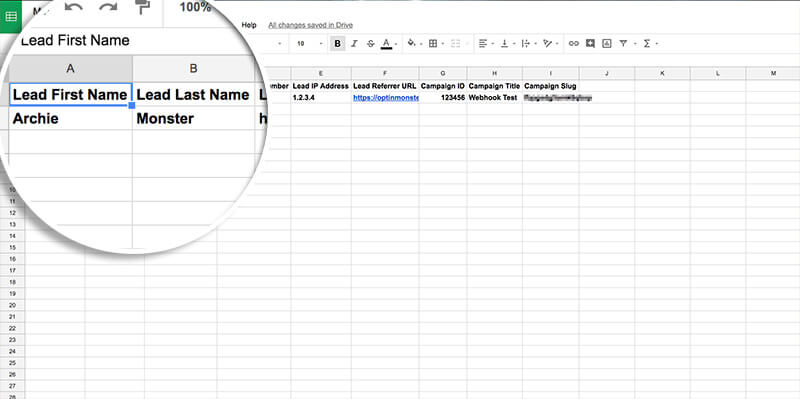
Task: Toggle strikethrough formatting in the toolbar
Action: (370, 44)
